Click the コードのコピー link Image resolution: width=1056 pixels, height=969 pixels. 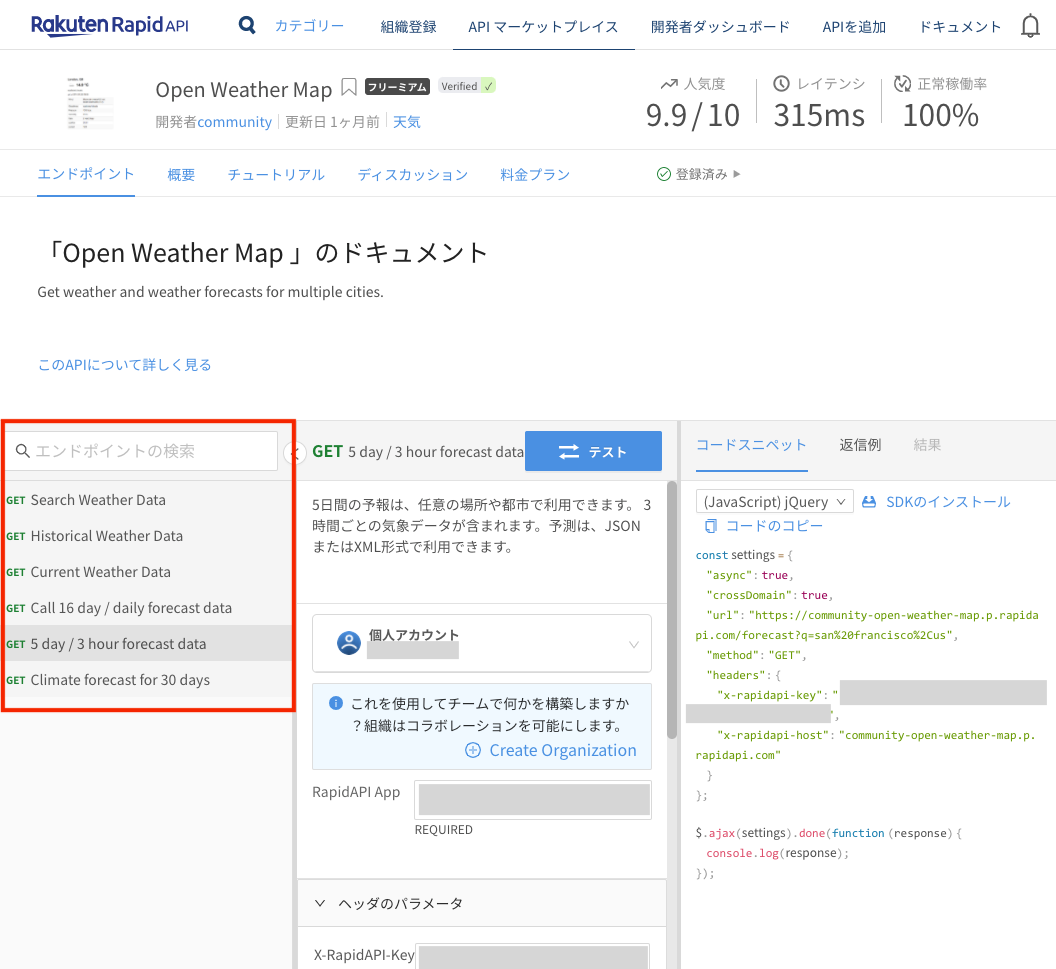(x=774, y=526)
